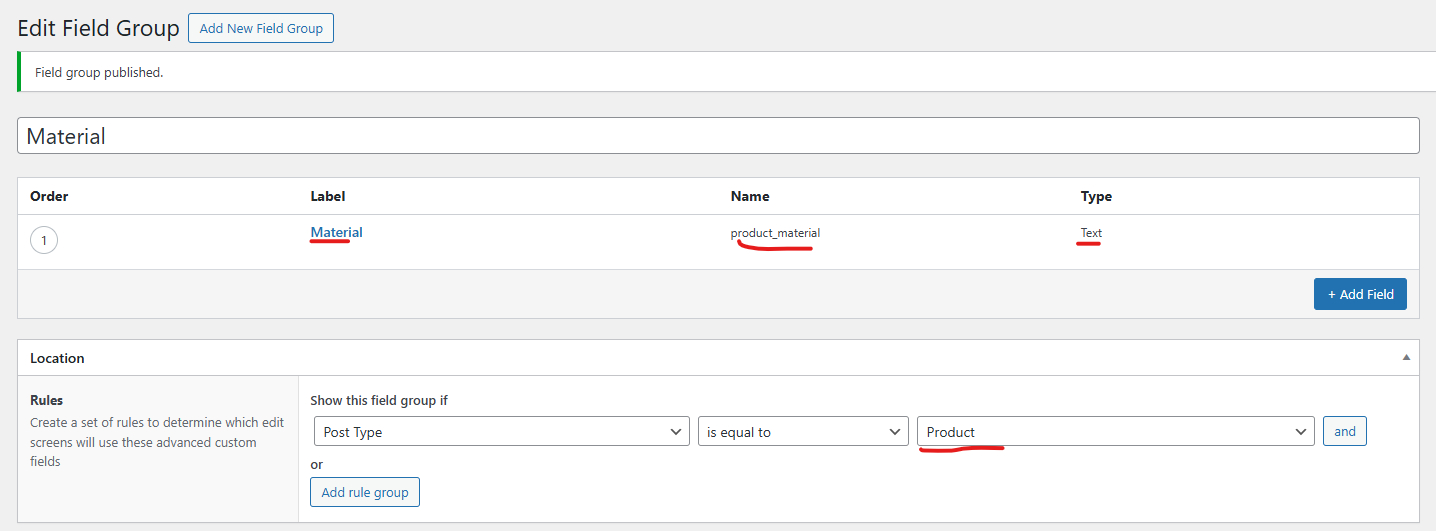Open the Material field label link
Image resolution: width=1436 pixels, height=531 pixels.
pos(336,232)
